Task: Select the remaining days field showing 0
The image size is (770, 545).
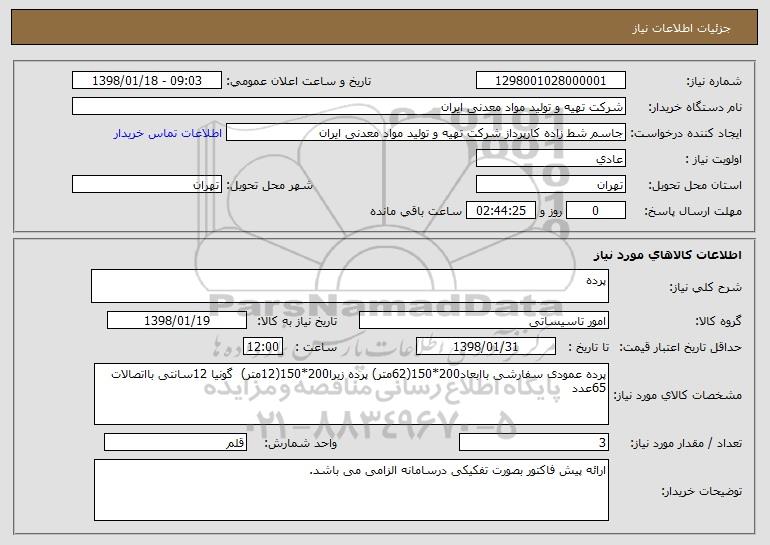Action: tap(596, 211)
